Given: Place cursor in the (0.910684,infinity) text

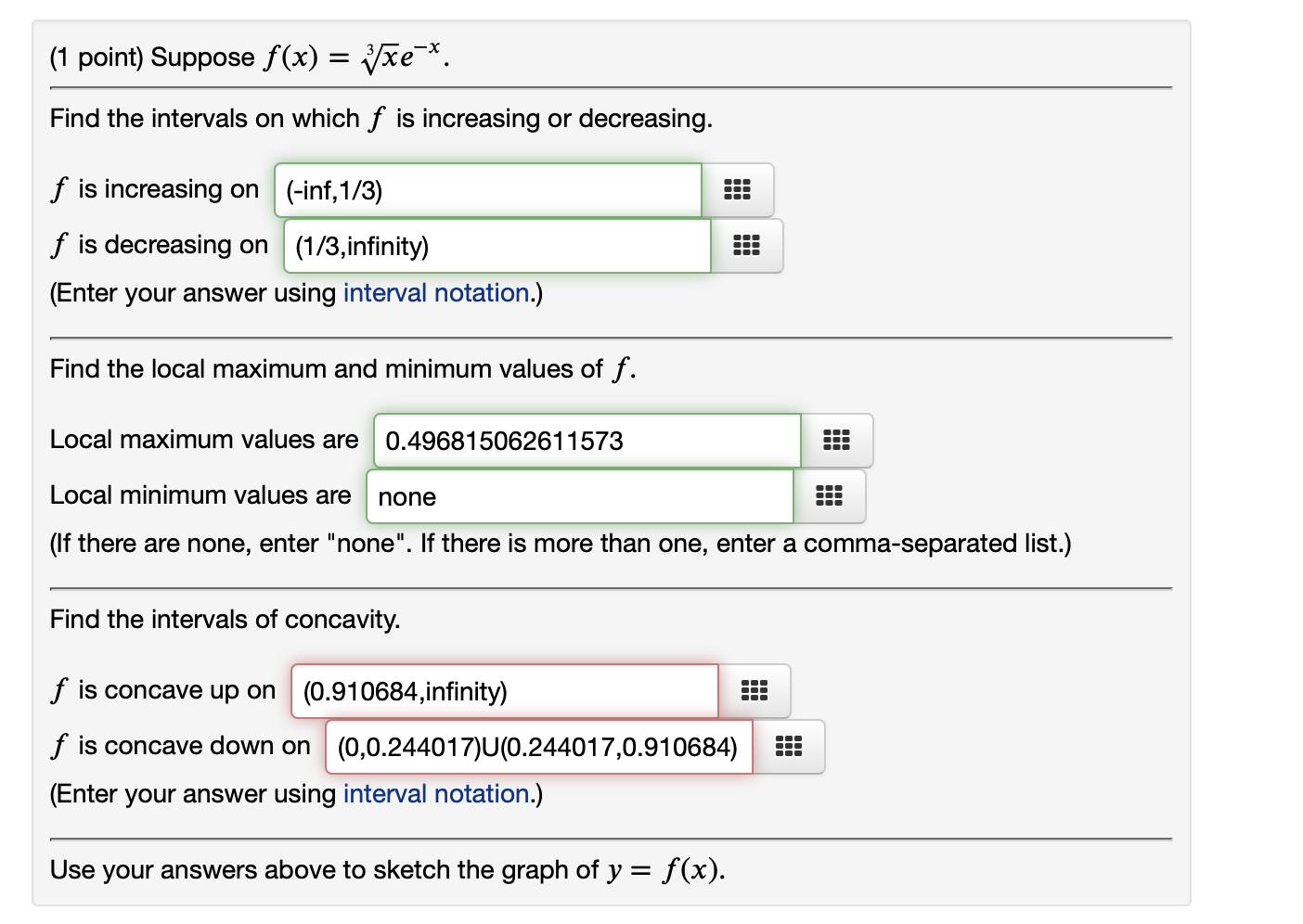Looking at the screenshot, I should tap(406, 690).
